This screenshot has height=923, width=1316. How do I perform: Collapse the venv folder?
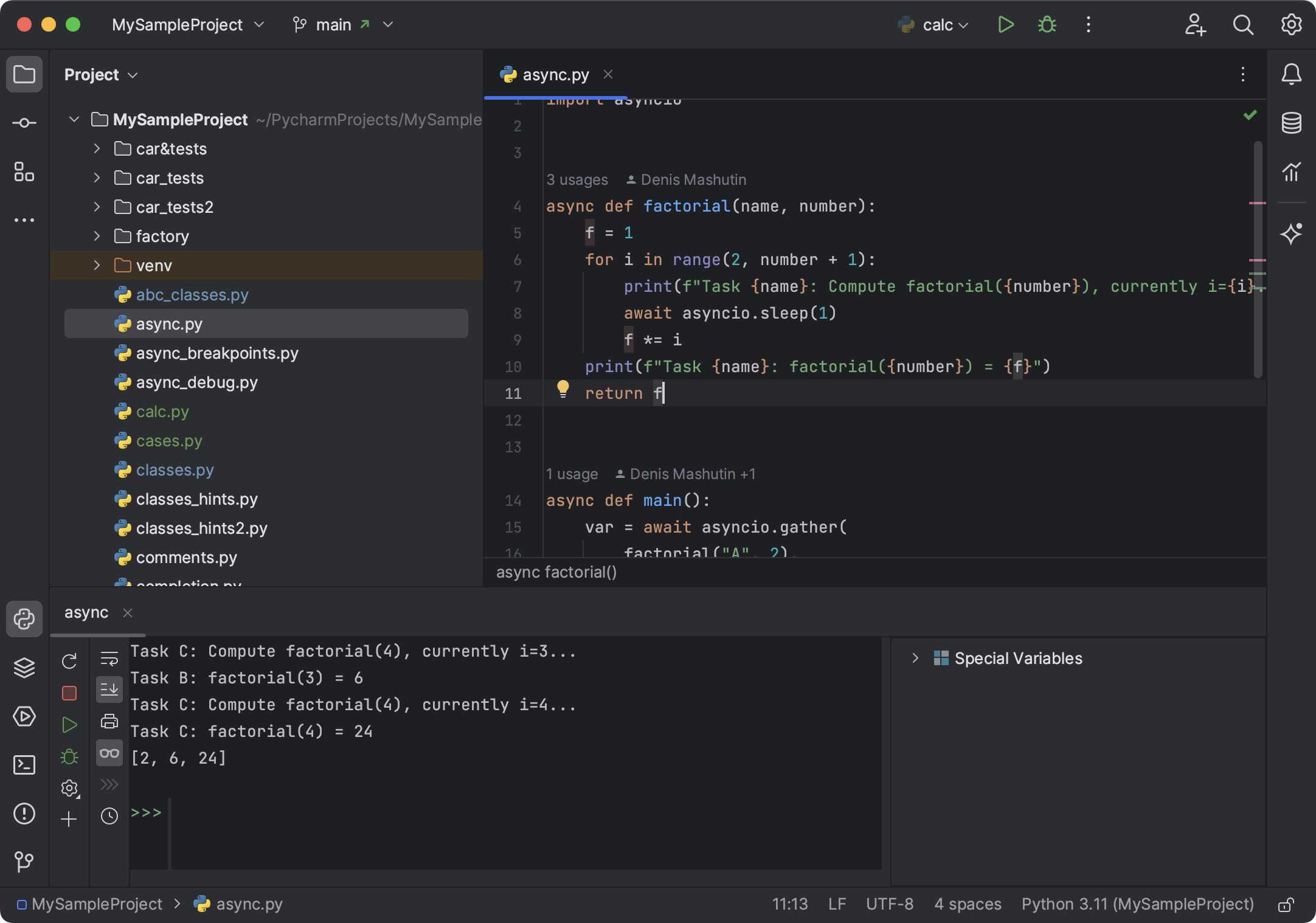pyautogui.click(x=96, y=265)
